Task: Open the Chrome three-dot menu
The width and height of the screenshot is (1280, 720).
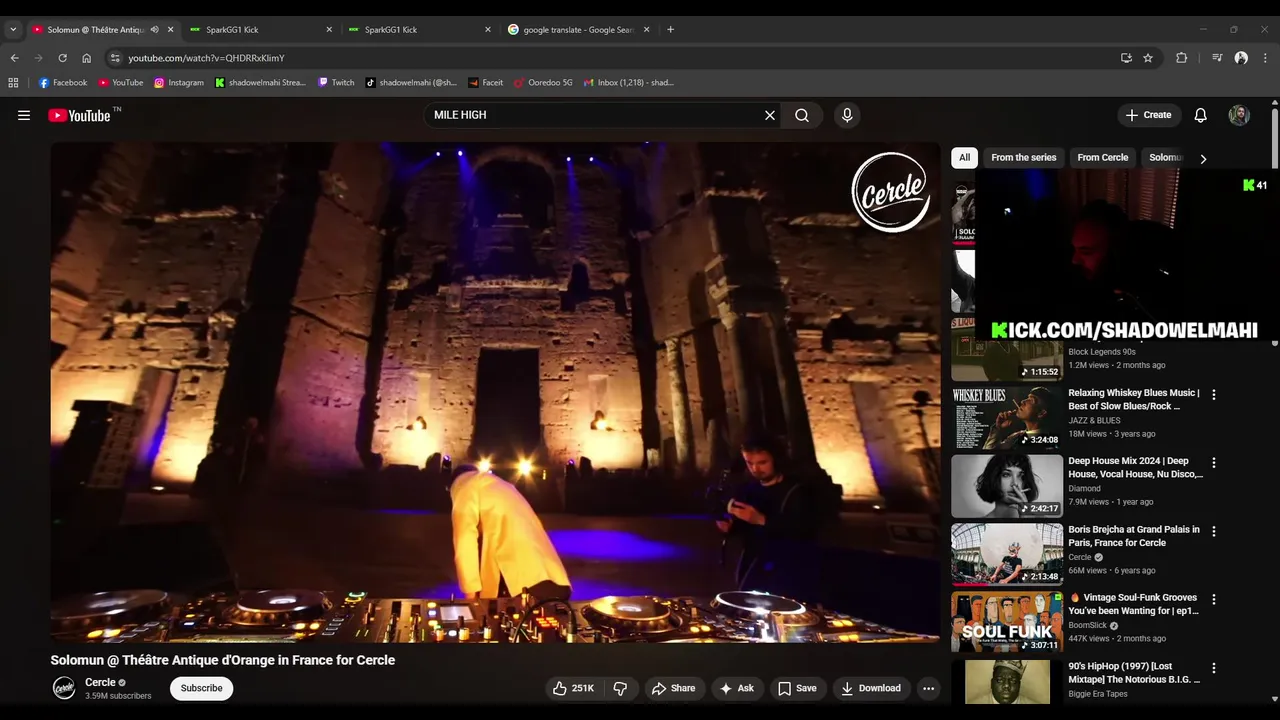Action: 1264,58
